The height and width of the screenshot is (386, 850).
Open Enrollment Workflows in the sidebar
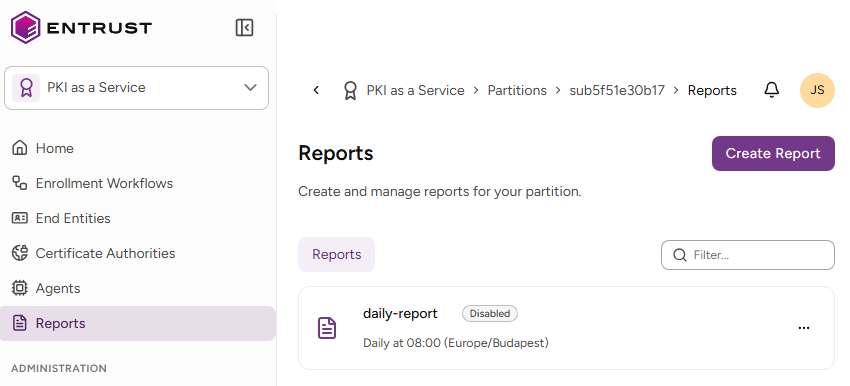104,183
